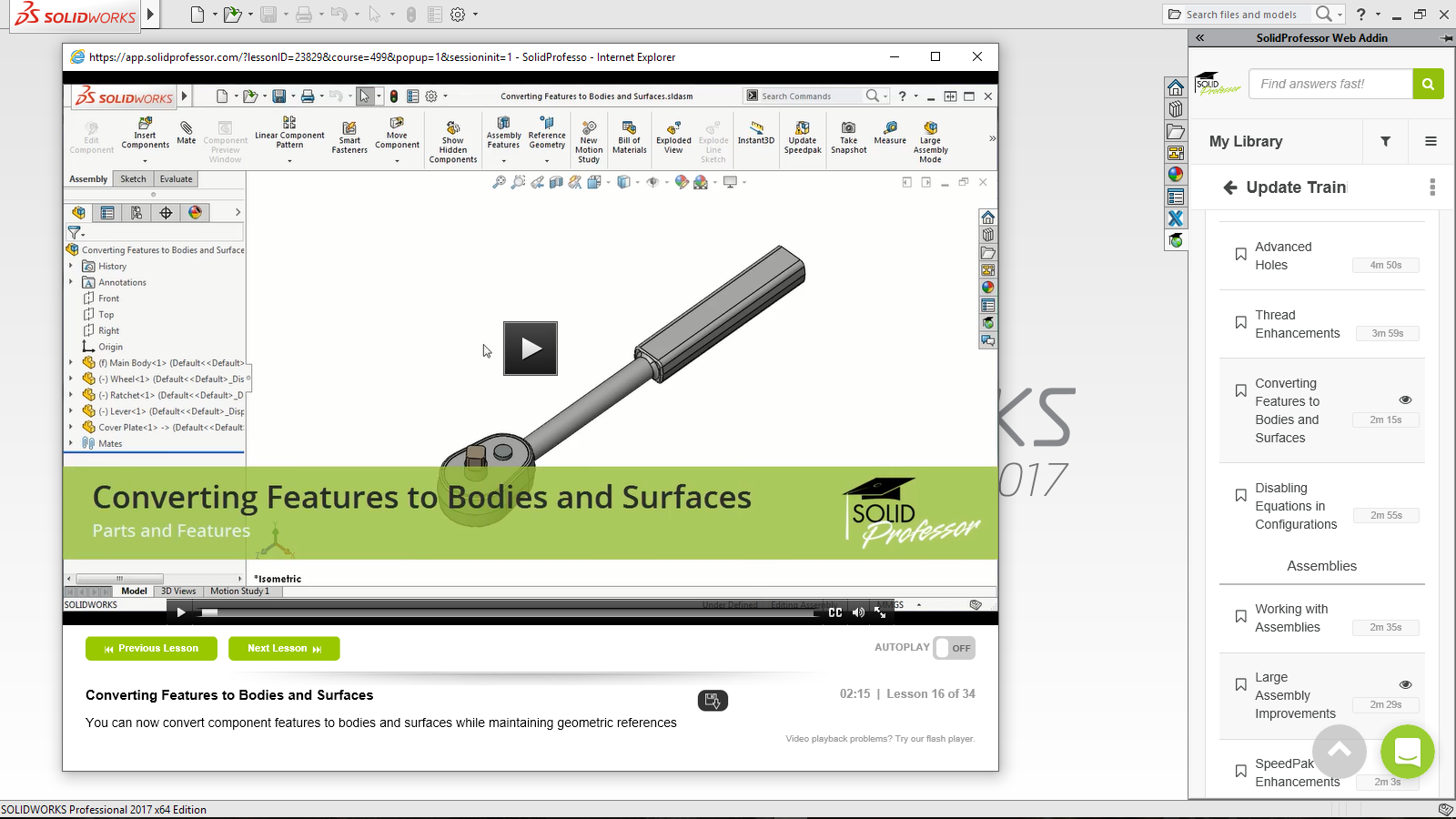
Task: Collapse the SolidProfessor Web Addin panel
Action: (x=1200, y=38)
